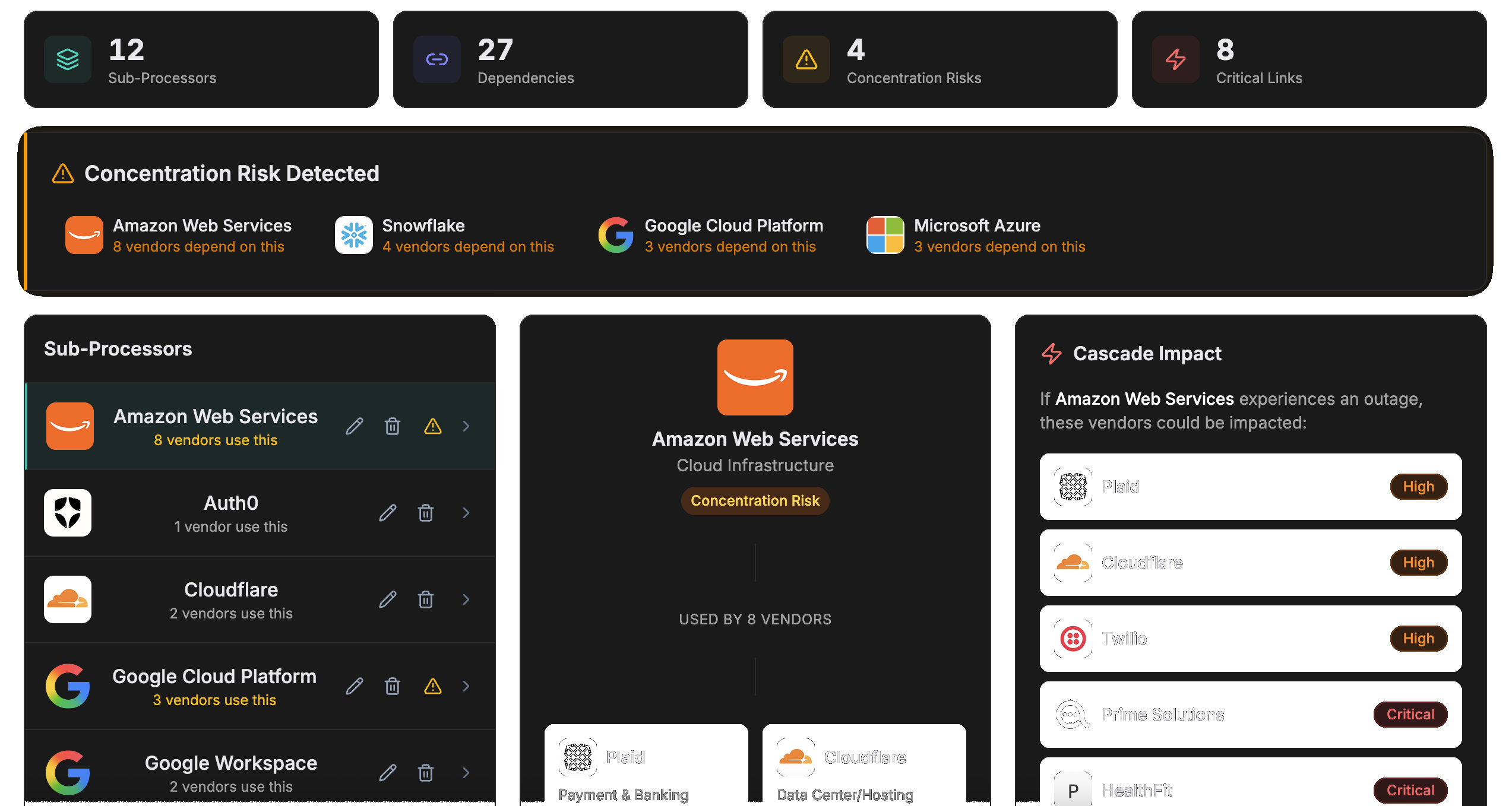This screenshot has width=1512, height=806.
Task: Click the 8 Critical Links stat card
Action: [x=1309, y=59]
